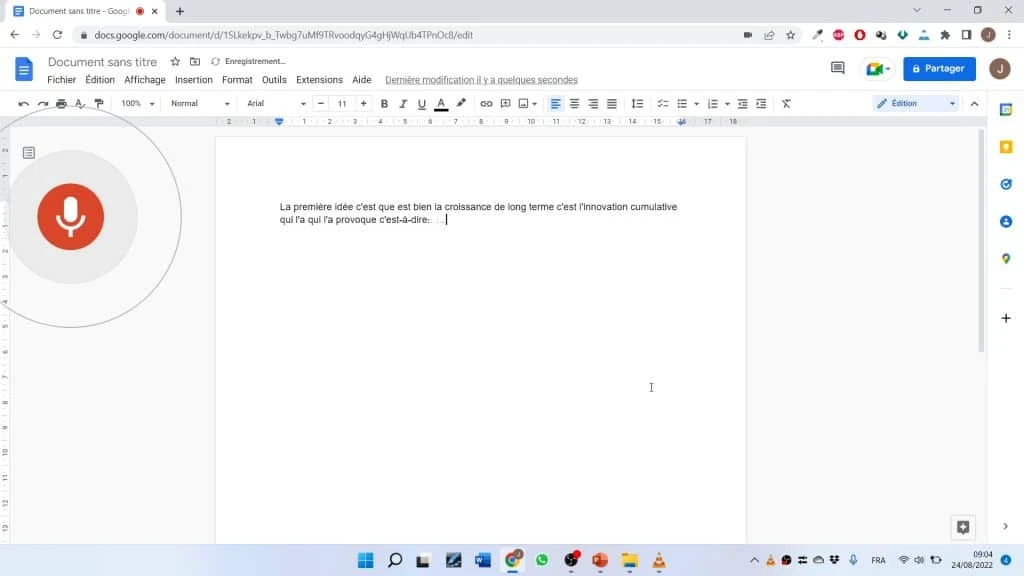The image size is (1024, 576).
Task: Open Word from the Windows taskbar
Action: tap(483, 560)
